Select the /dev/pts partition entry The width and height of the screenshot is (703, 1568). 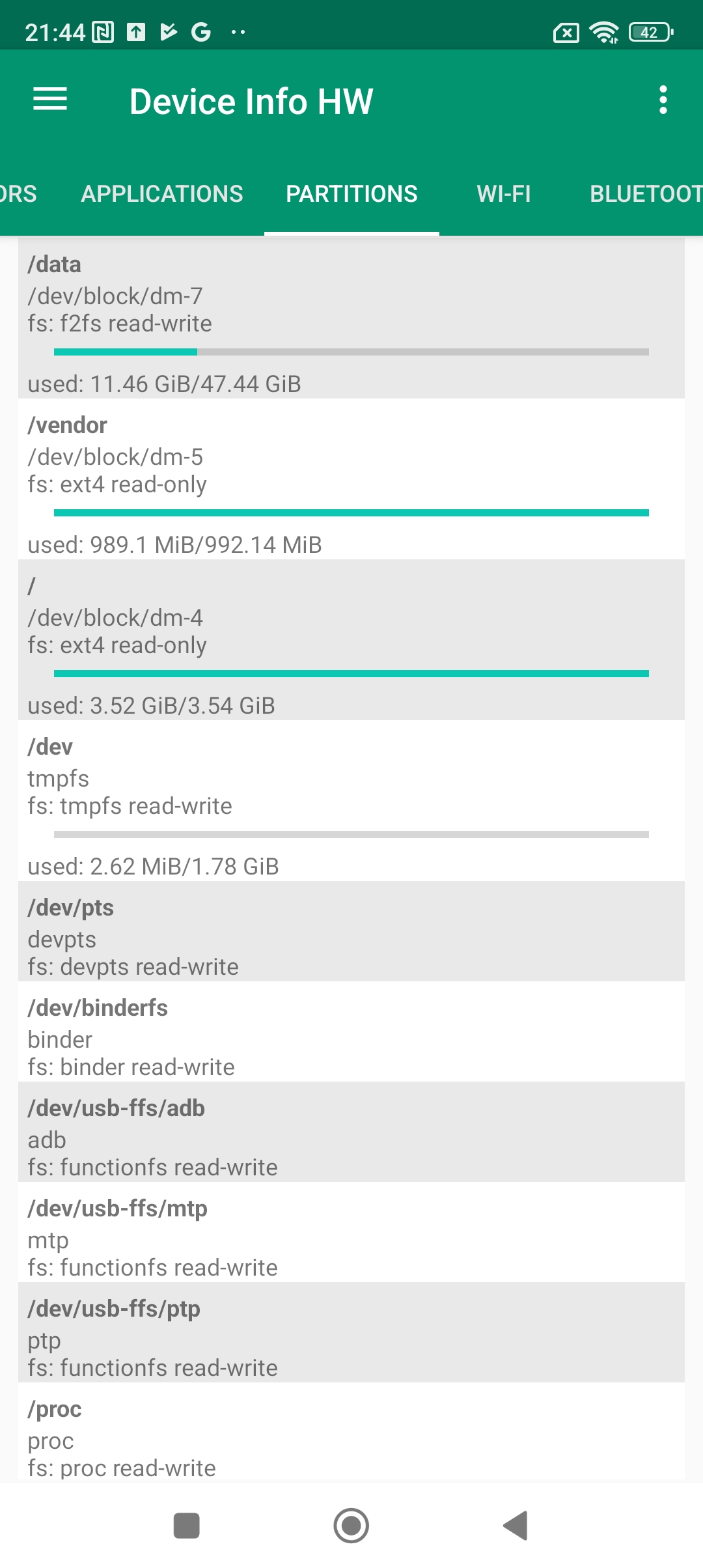click(x=351, y=931)
